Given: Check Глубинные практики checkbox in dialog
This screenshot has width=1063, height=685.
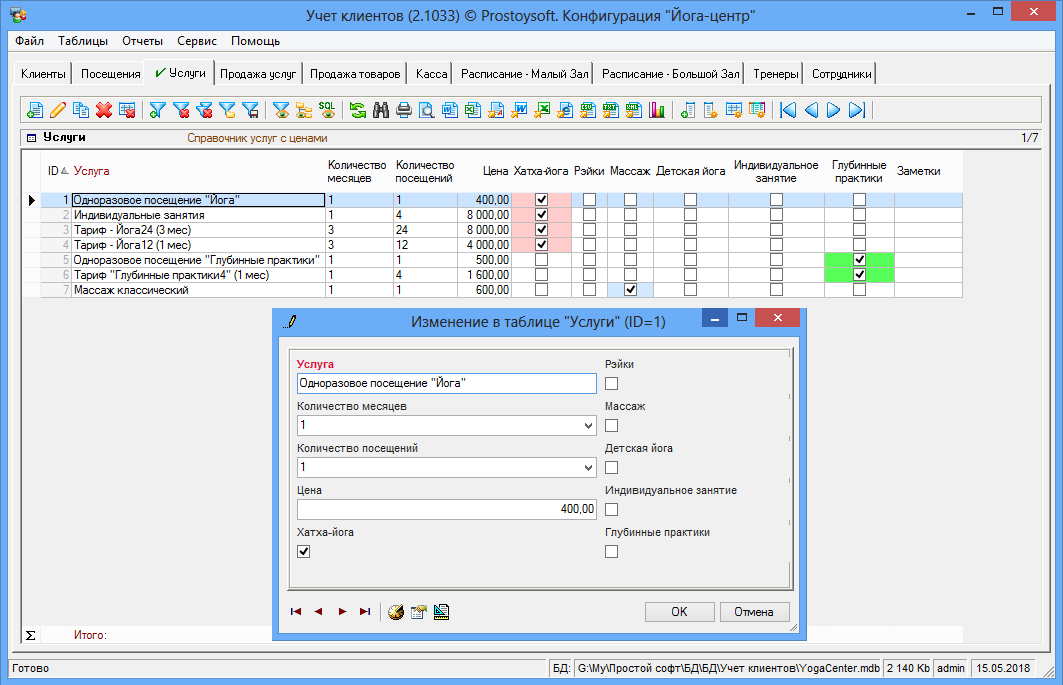Looking at the screenshot, I should coord(611,551).
